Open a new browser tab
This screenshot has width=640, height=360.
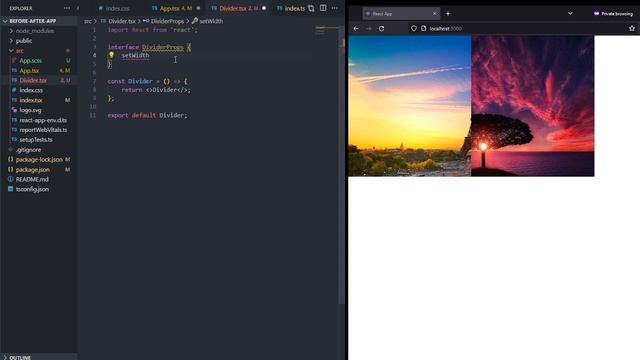point(448,13)
